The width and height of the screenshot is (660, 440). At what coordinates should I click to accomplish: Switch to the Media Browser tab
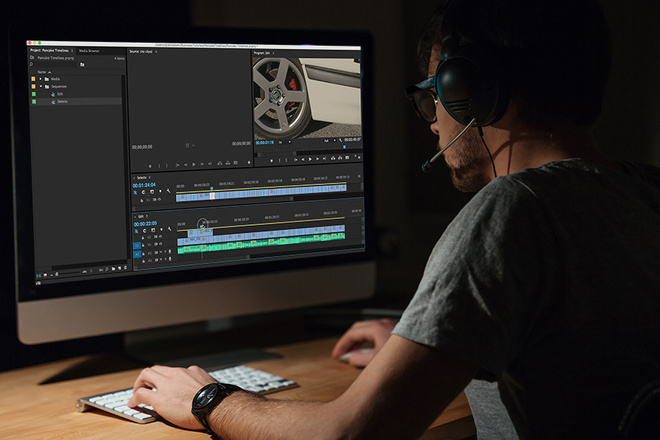tap(89, 51)
